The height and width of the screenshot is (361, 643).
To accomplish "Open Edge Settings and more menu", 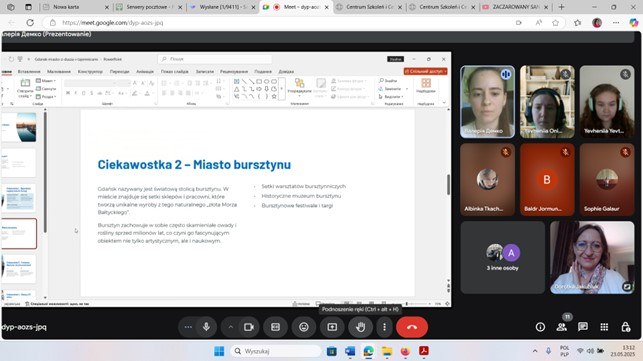I will (616, 23).
